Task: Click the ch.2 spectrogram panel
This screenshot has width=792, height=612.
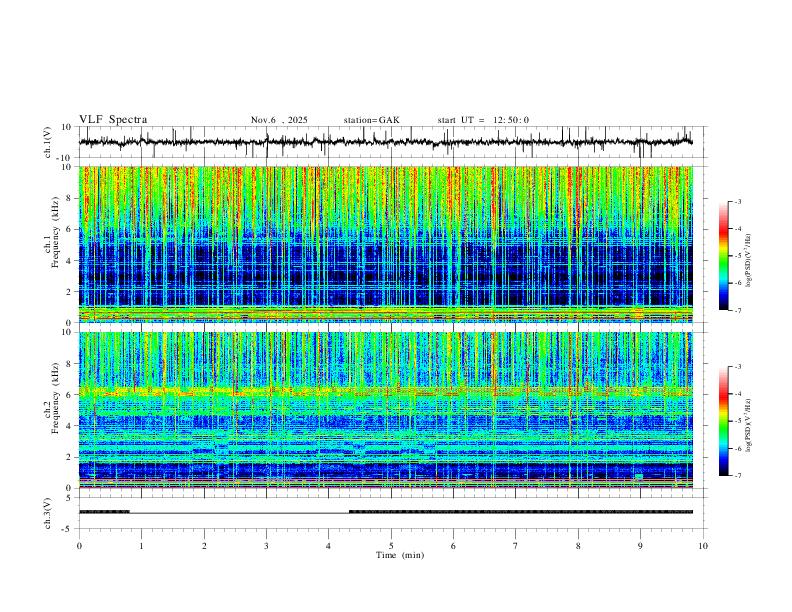Action: pyautogui.click(x=391, y=410)
